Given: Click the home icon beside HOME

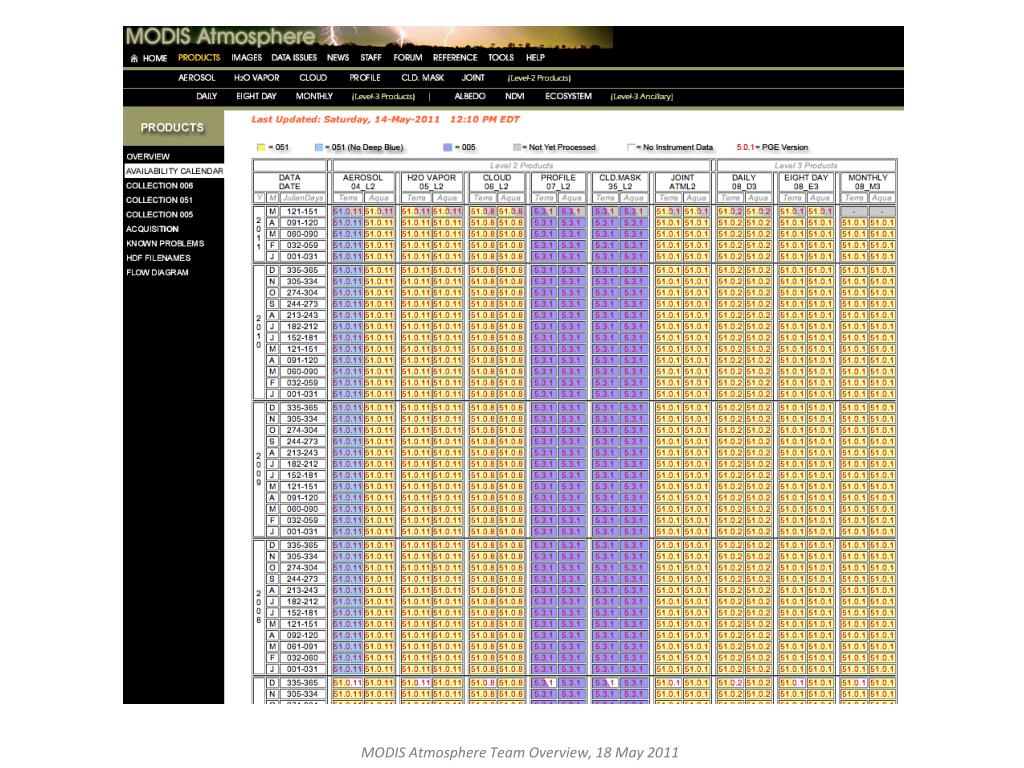Looking at the screenshot, I should [x=134, y=58].
